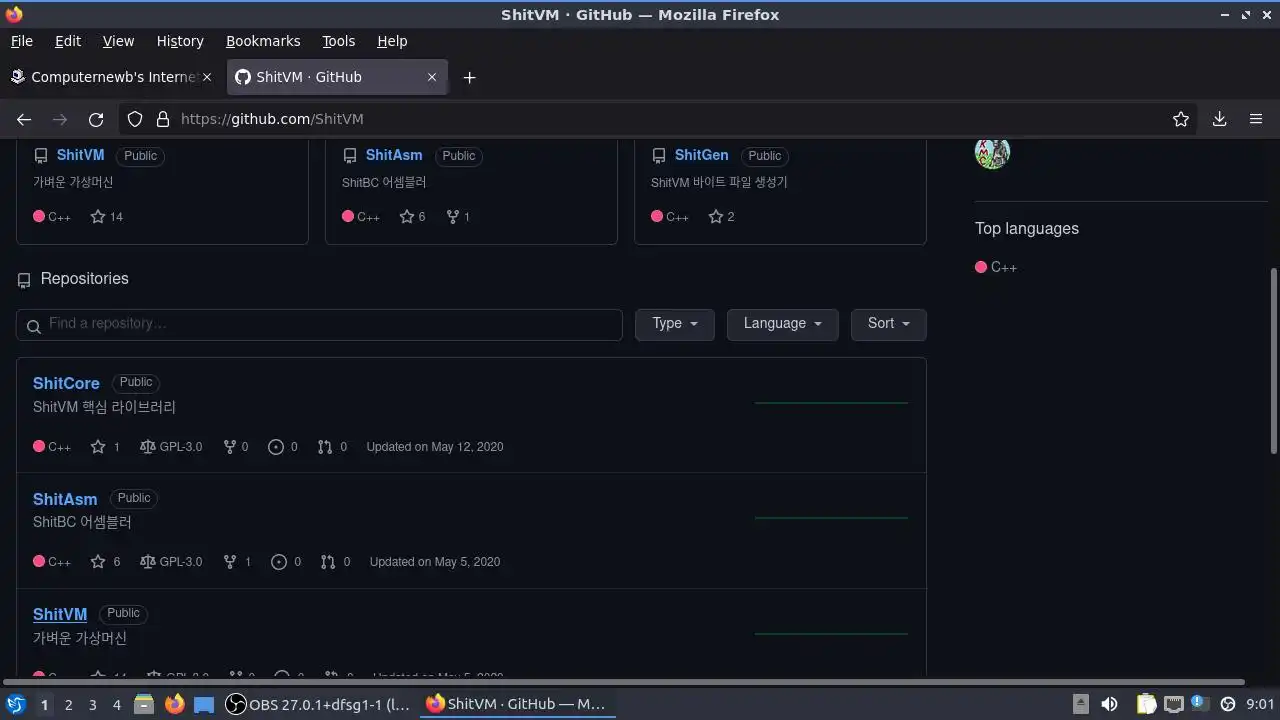Click the member avatar in People section
Viewport: 1280px width, 720px height.
pyautogui.click(x=992, y=154)
